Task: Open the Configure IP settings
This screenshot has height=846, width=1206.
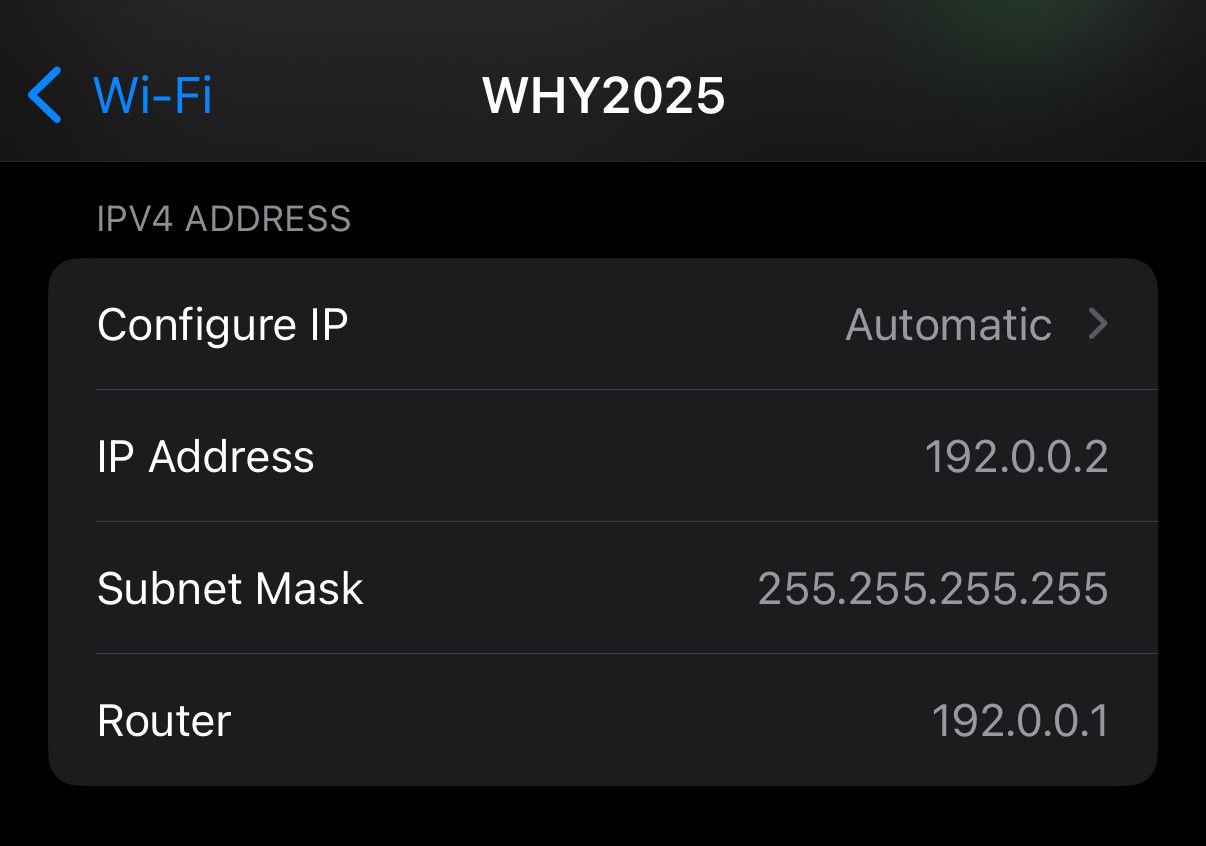Action: tap(600, 324)
